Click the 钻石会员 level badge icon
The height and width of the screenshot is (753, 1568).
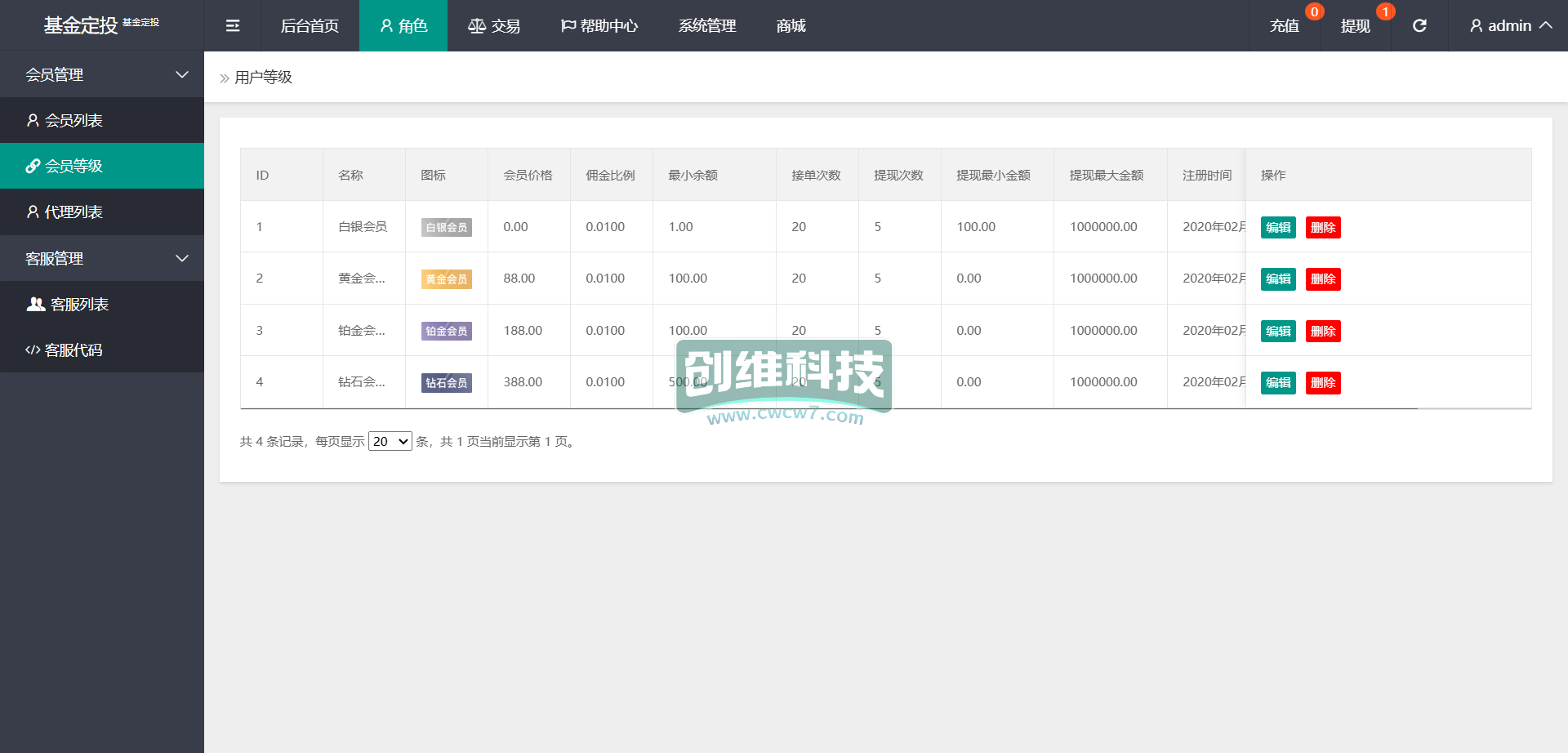tap(446, 382)
